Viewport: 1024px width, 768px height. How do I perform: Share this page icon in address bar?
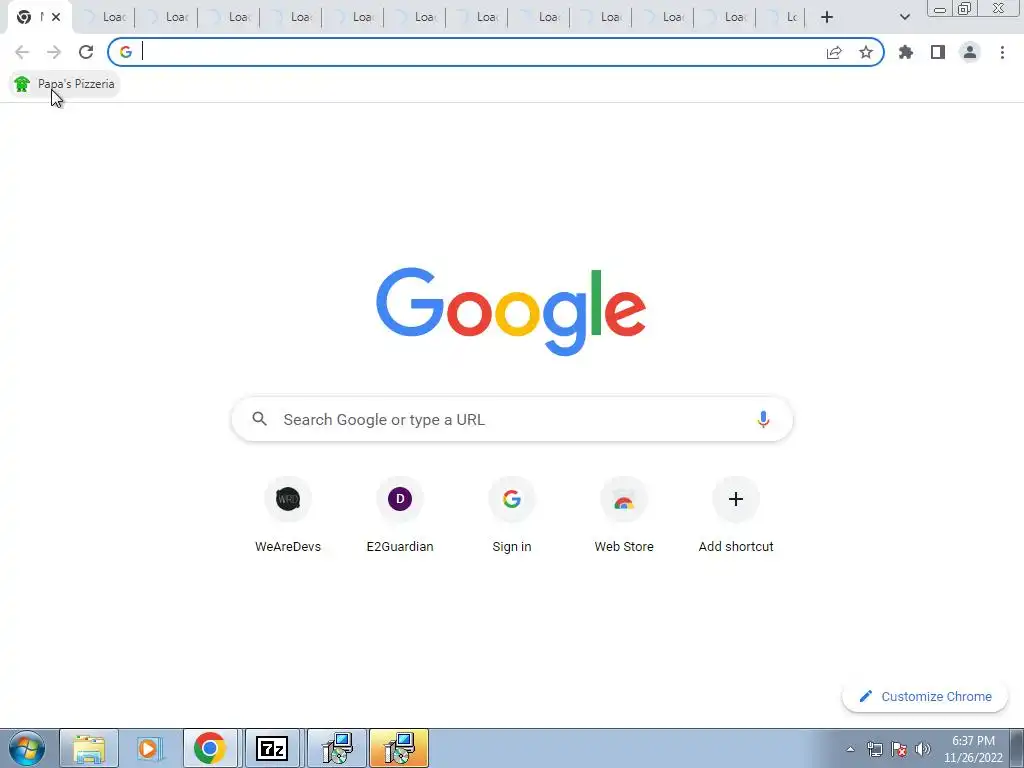834,52
